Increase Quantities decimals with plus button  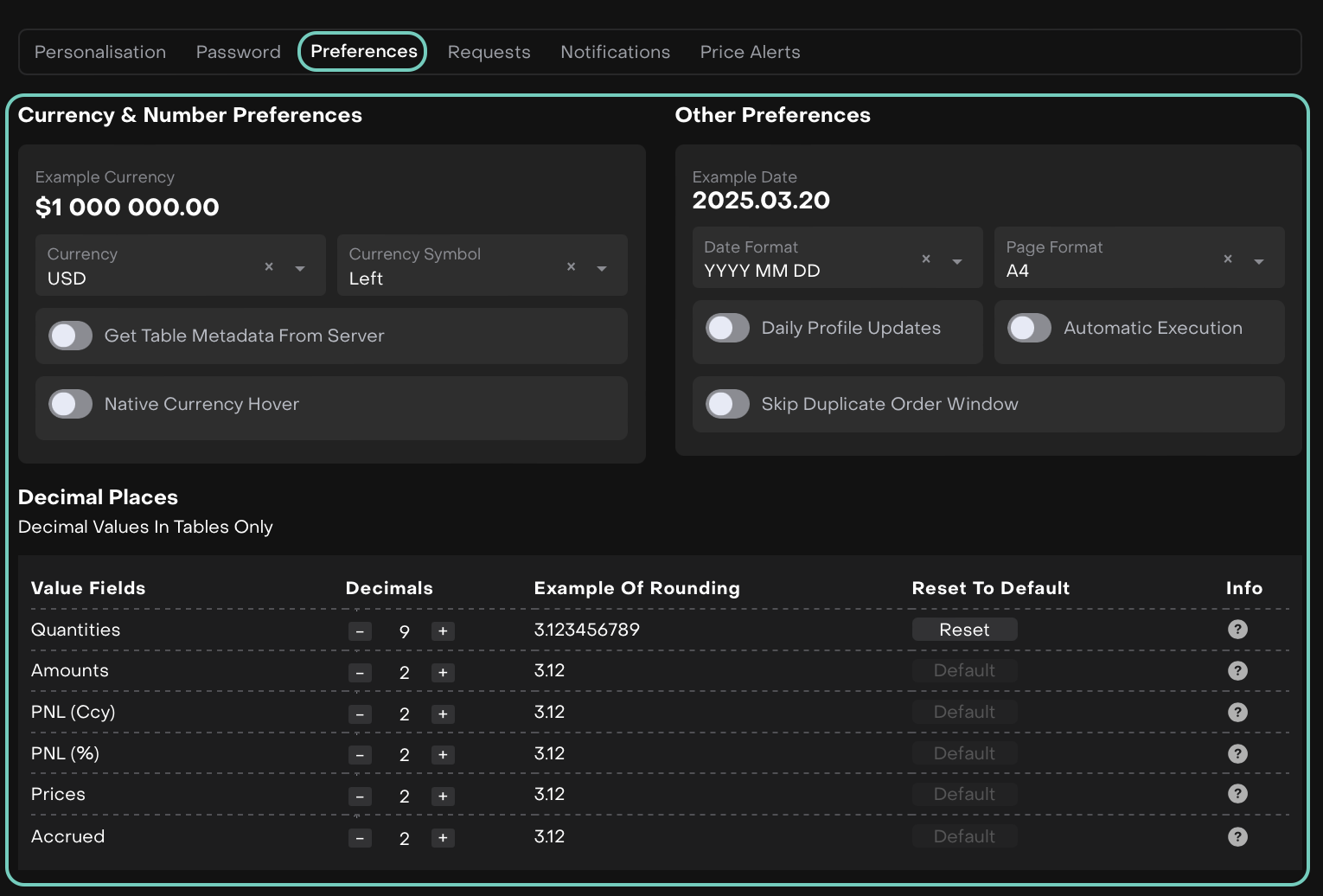pos(443,631)
